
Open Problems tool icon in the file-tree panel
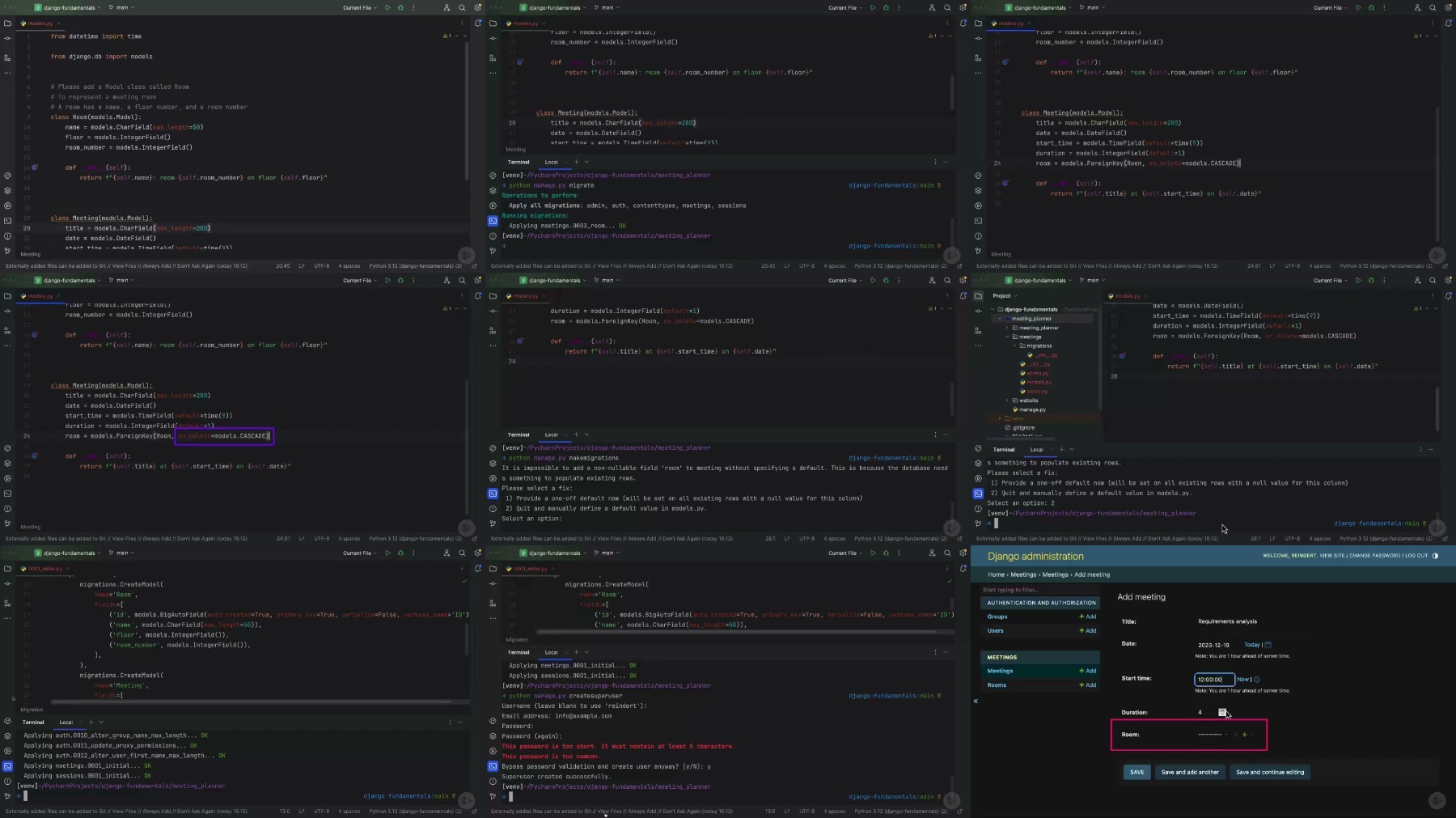tap(978, 508)
